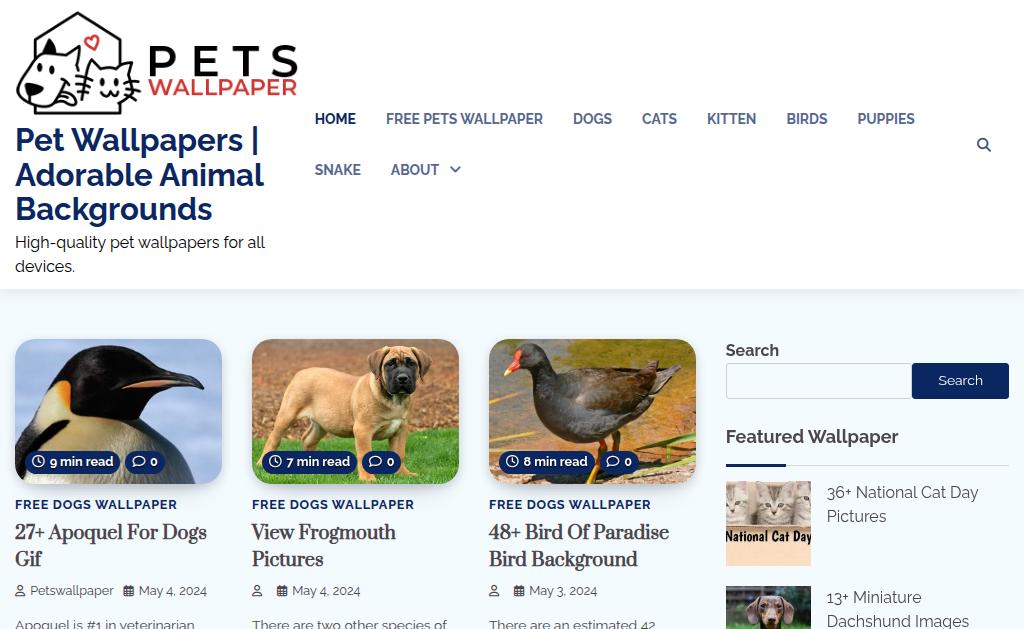Open the Snake navigation item
The image size is (1024, 629).
tap(338, 170)
